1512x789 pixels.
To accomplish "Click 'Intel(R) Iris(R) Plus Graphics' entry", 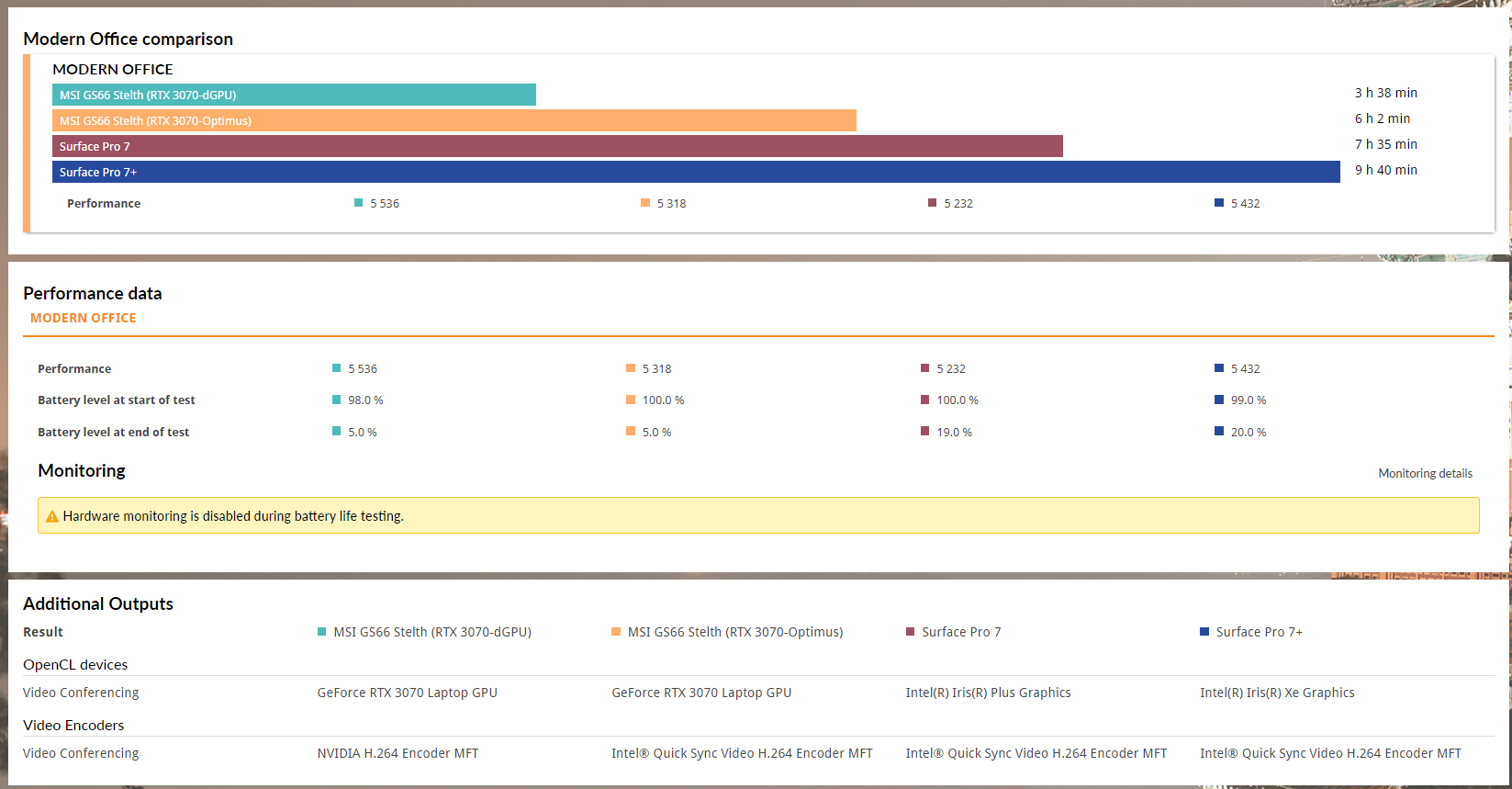I will (988, 693).
